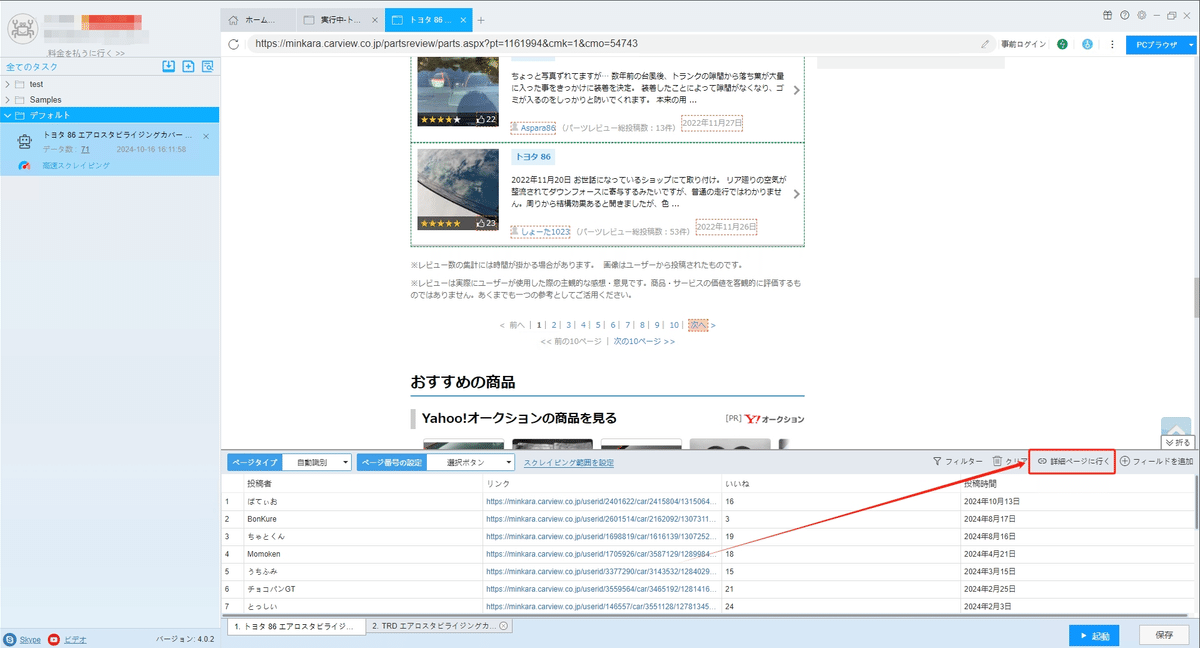
Task: Switch to the ホーム home tab
Action: point(258,20)
